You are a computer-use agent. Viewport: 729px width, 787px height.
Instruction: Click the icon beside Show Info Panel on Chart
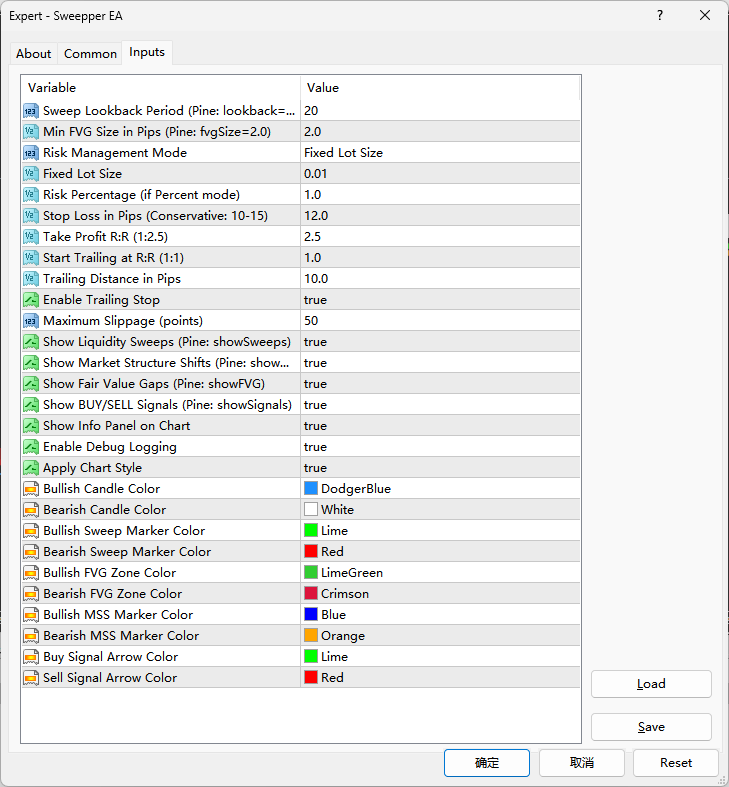click(31, 426)
